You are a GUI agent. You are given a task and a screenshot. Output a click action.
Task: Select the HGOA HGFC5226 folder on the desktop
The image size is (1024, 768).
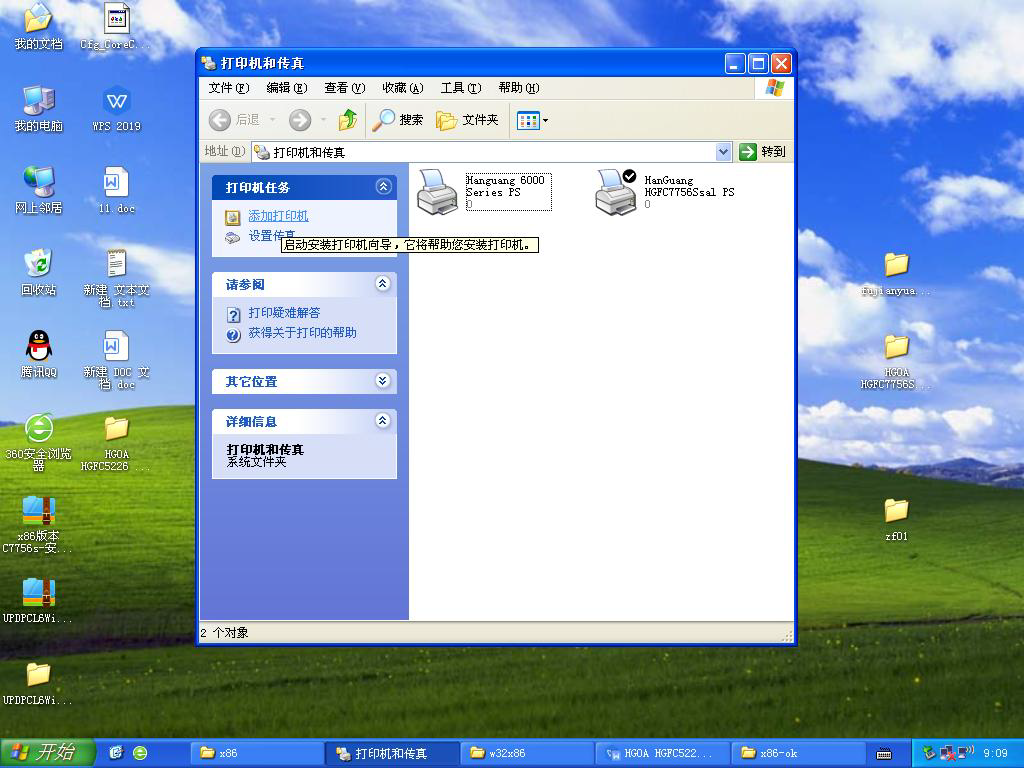tap(116, 443)
